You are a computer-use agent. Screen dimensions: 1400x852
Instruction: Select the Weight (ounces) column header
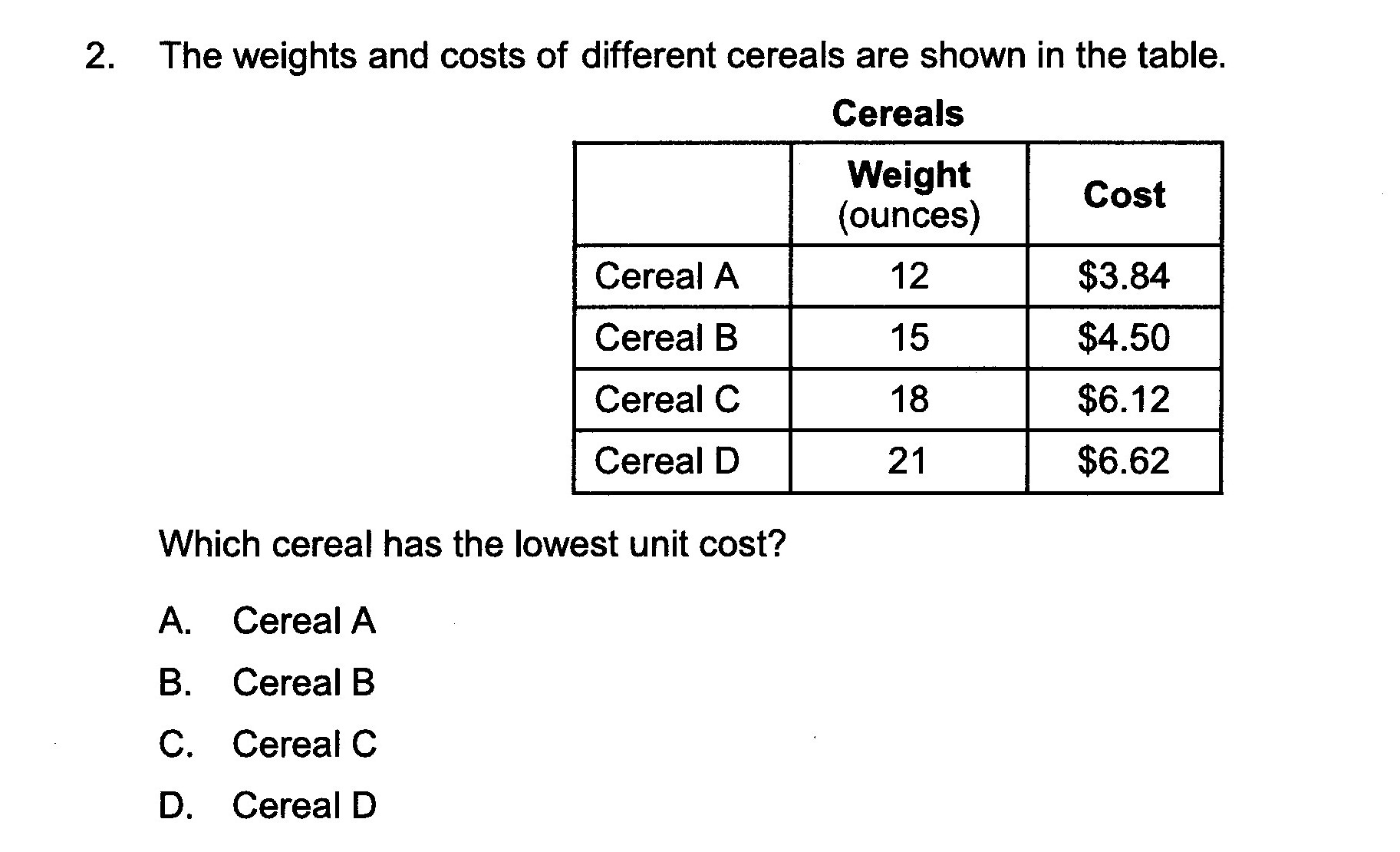[x=909, y=195]
